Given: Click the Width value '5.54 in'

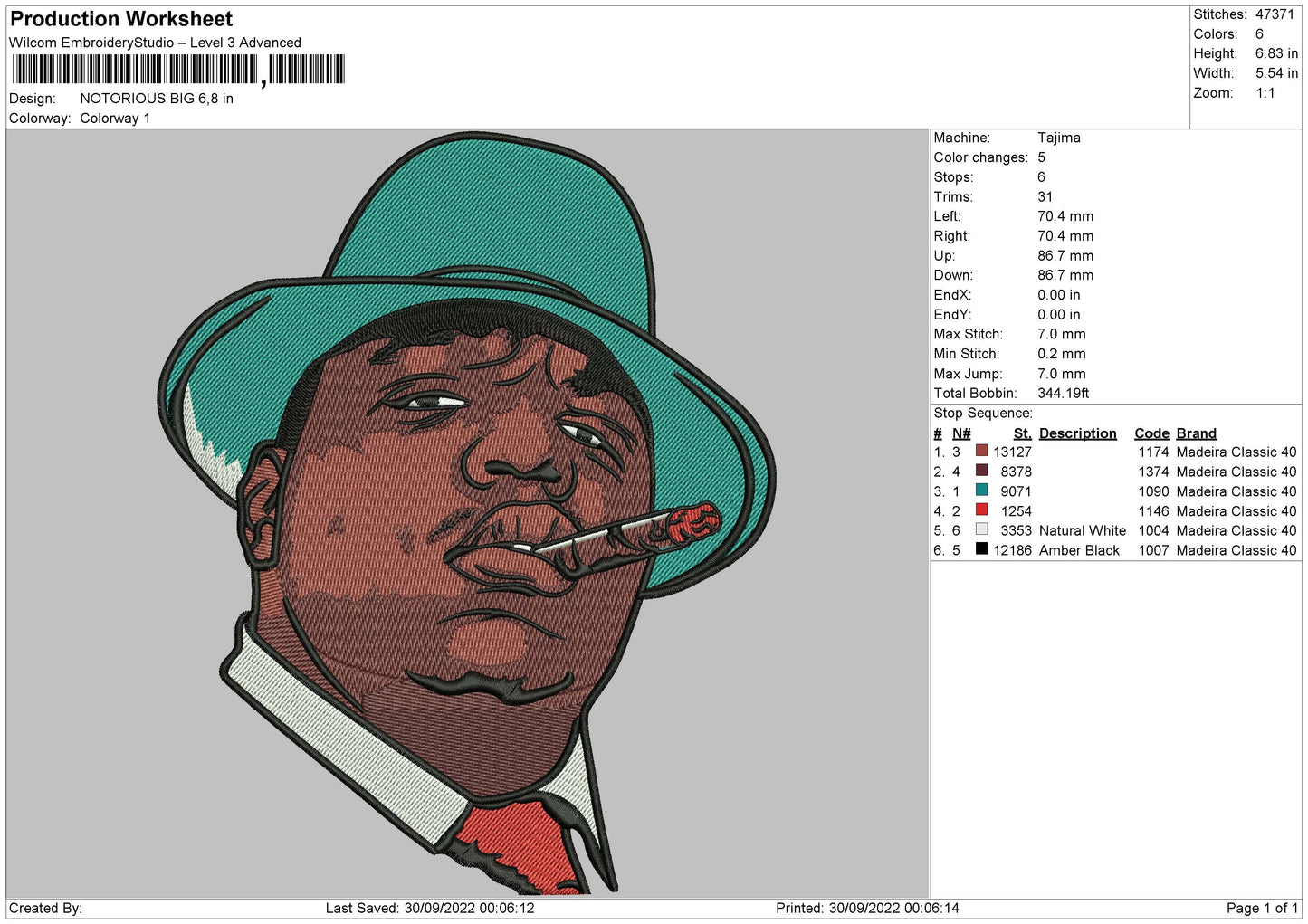Looking at the screenshot, I should [1276, 73].
